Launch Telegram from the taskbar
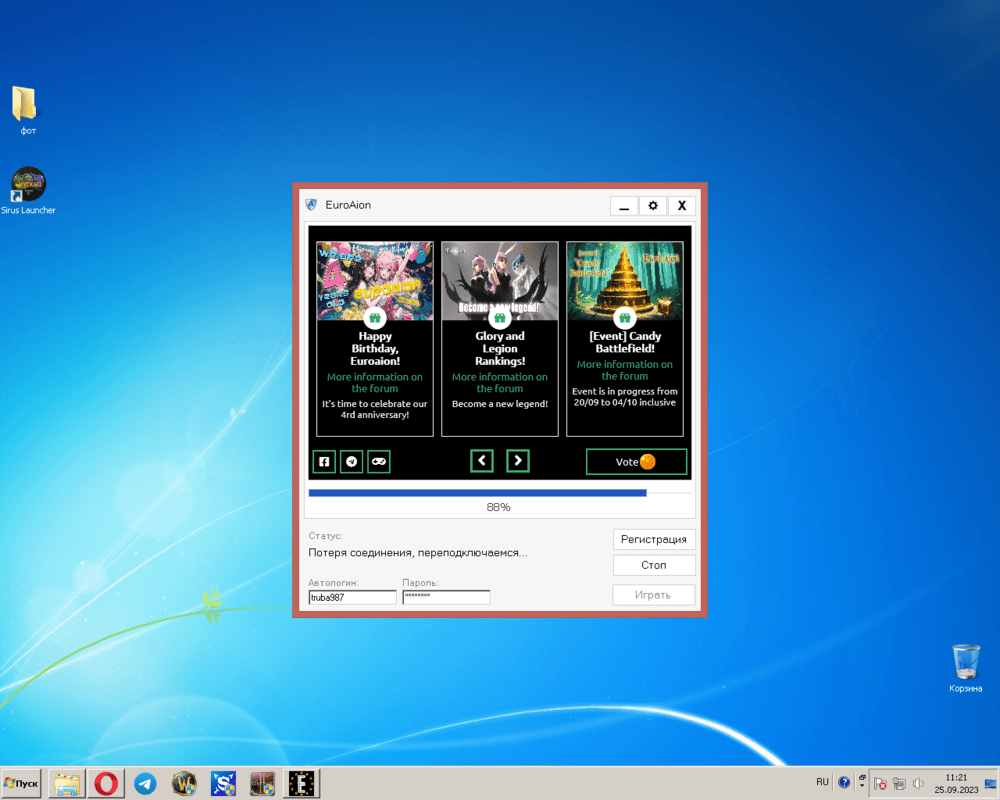This screenshot has width=1000, height=800. pyautogui.click(x=145, y=783)
